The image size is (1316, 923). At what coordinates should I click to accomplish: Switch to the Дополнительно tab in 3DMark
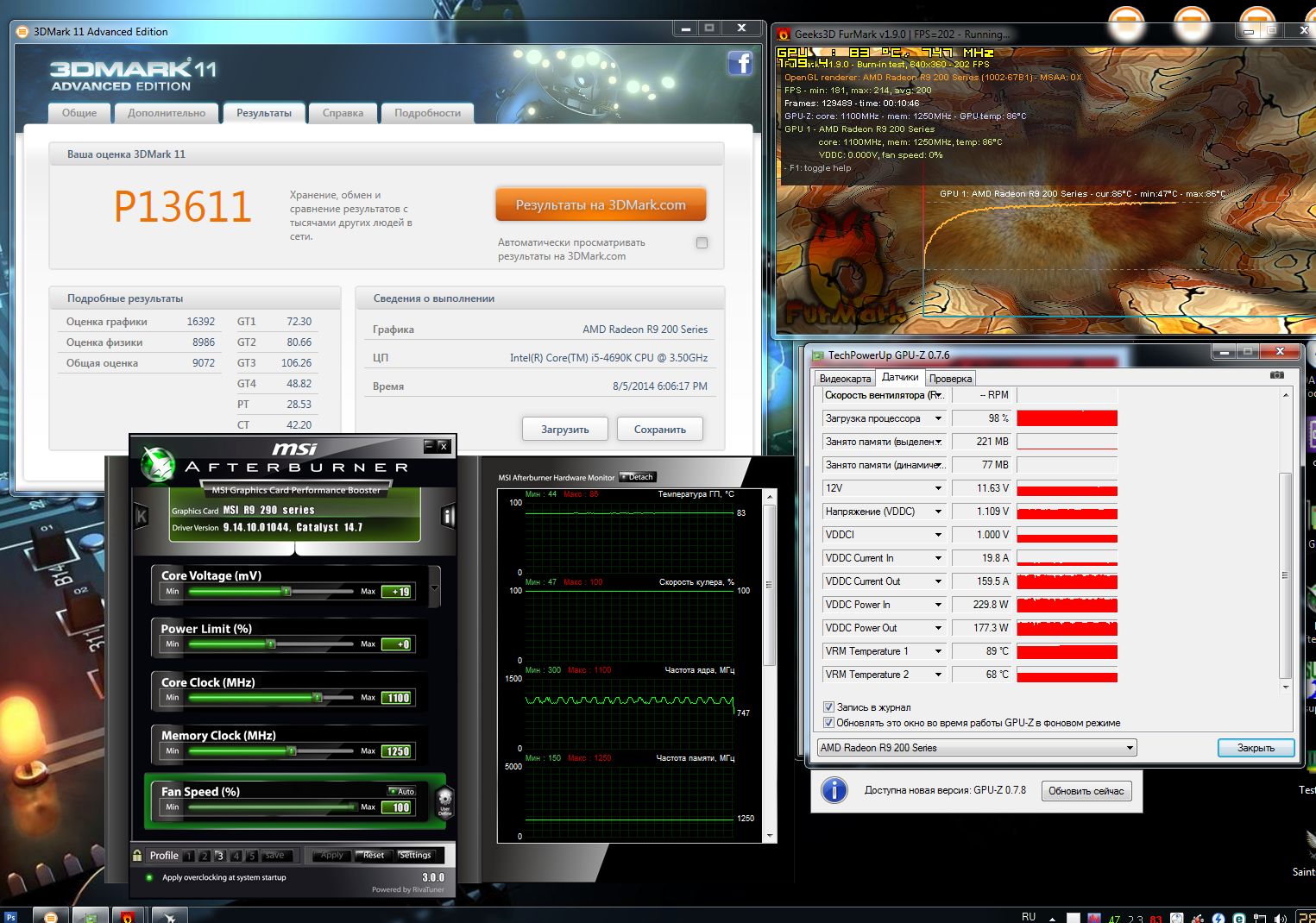point(167,113)
